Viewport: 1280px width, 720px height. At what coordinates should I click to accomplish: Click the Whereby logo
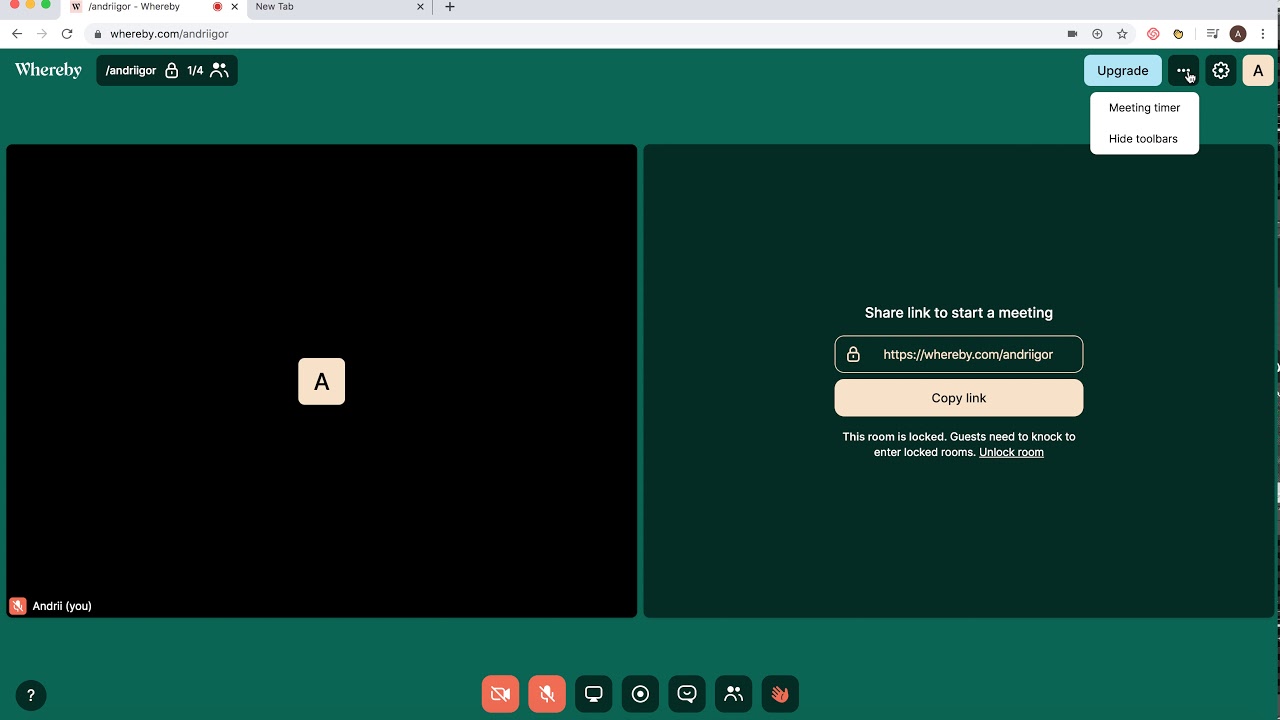coord(48,70)
